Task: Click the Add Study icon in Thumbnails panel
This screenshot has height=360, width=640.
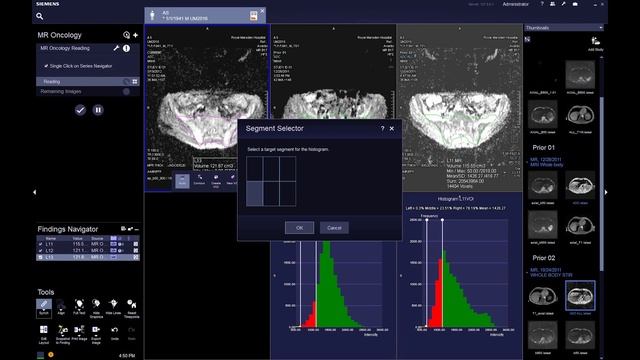Action: tap(596, 42)
